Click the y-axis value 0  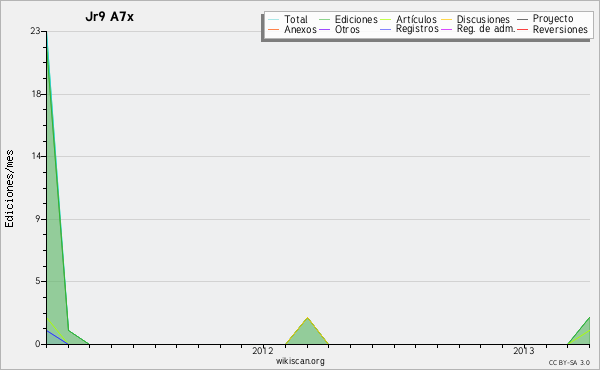click(x=38, y=344)
